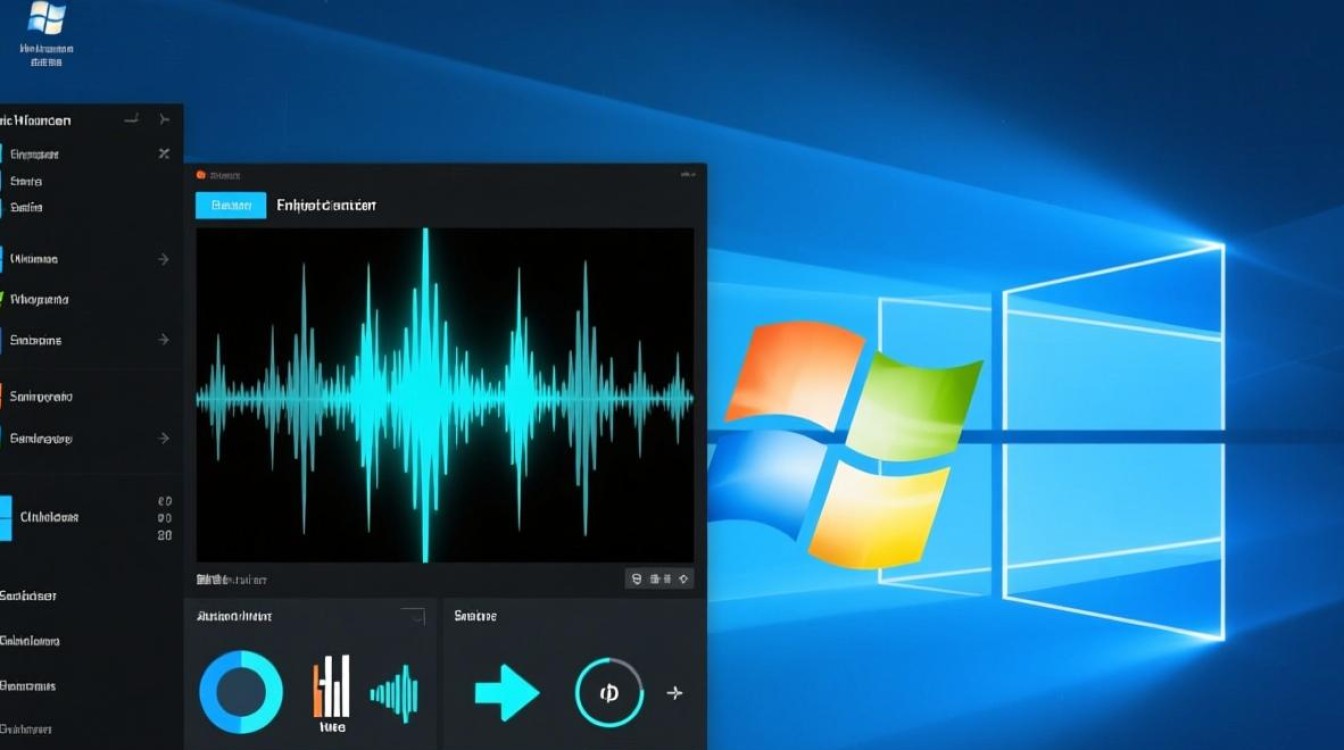1344x750 pixels.
Task: Open the circular progress ring control
Action: tap(610, 693)
